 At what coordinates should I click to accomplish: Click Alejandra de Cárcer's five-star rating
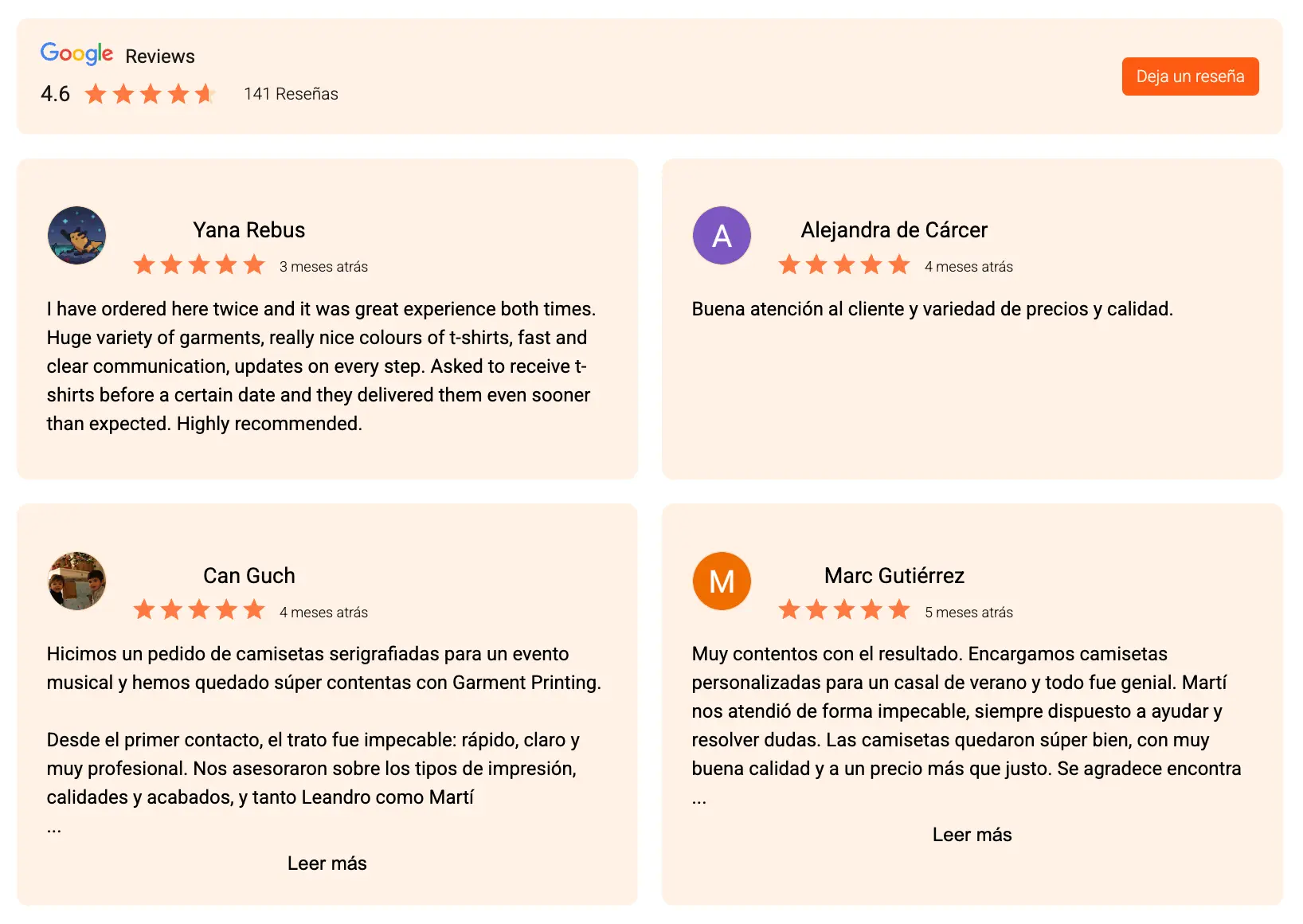click(x=844, y=265)
